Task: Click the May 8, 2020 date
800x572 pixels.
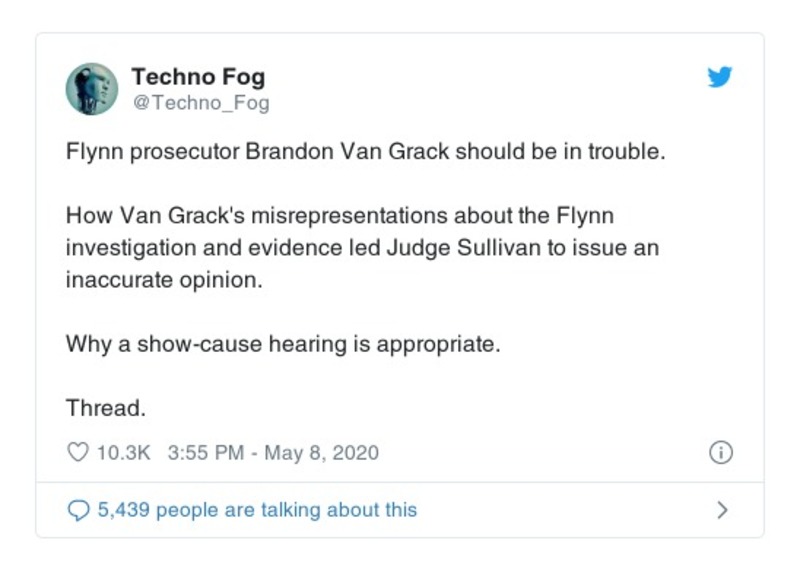Action: click(x=321, y=452)
